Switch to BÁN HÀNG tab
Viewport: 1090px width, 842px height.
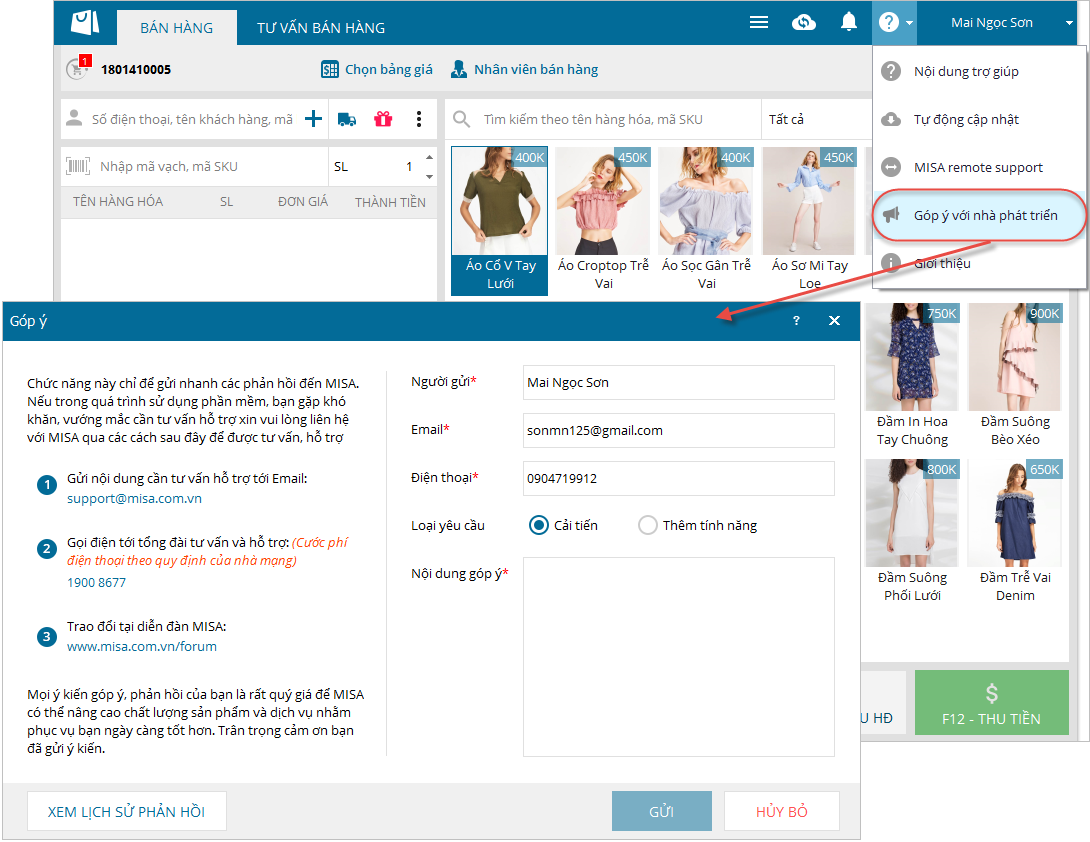click(x=177, y=28)
